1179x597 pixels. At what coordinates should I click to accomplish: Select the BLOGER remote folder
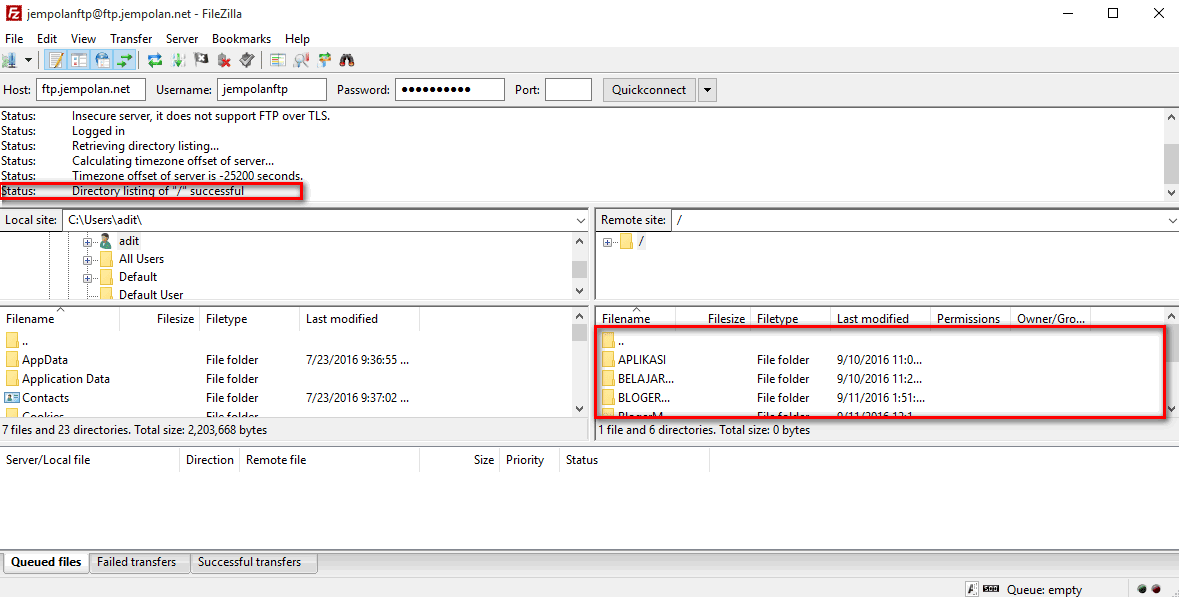[644, 398]
